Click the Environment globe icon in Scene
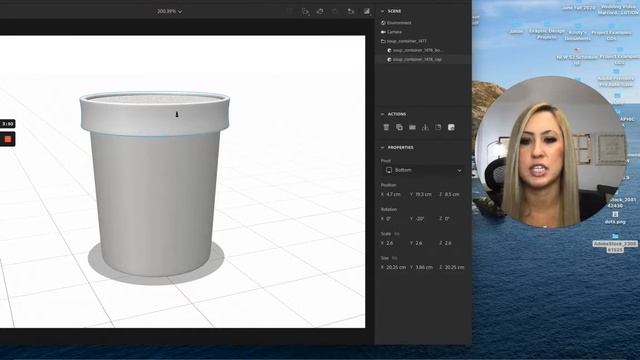 pos(383,23)
